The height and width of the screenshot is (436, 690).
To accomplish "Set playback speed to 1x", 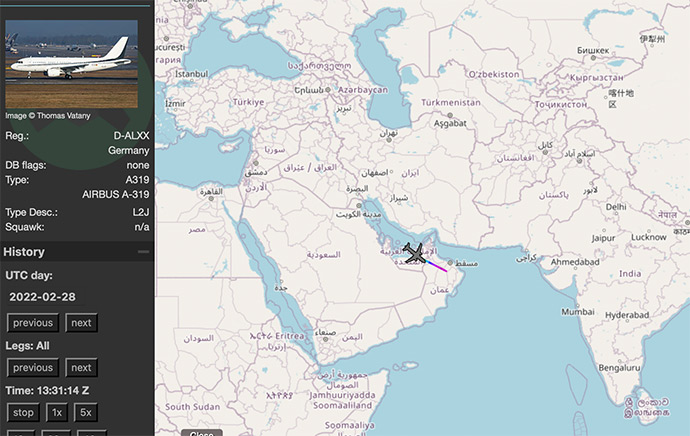I will point(58,412).
